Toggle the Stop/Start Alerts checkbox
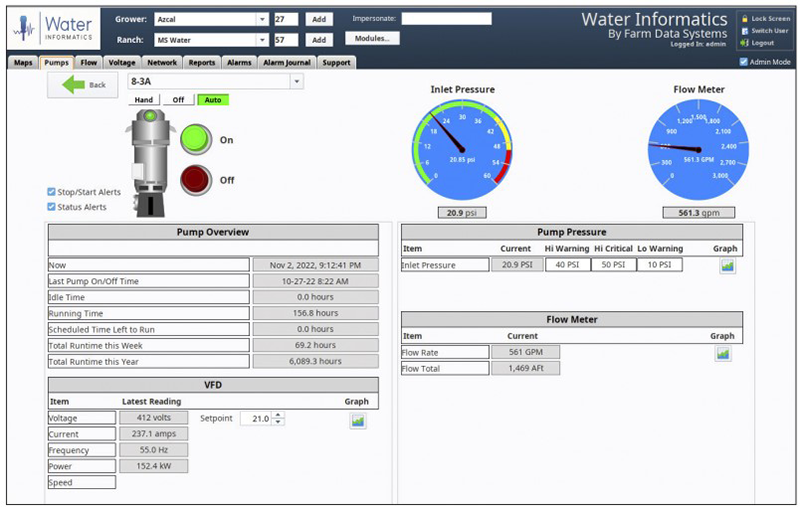 point(52,192)
